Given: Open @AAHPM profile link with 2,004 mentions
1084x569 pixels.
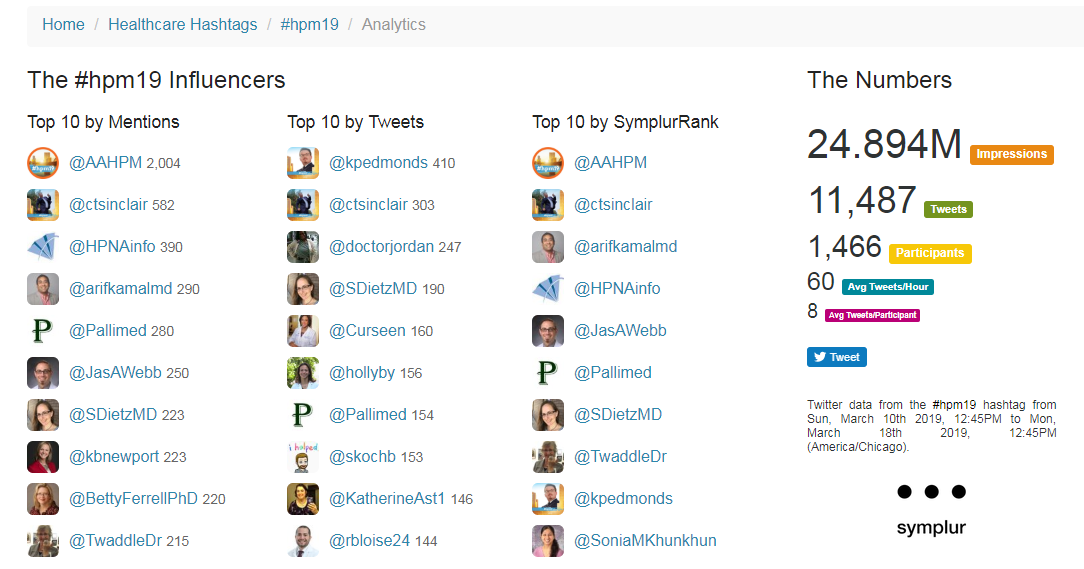Looking at the screenshot, I should (105, 162).
